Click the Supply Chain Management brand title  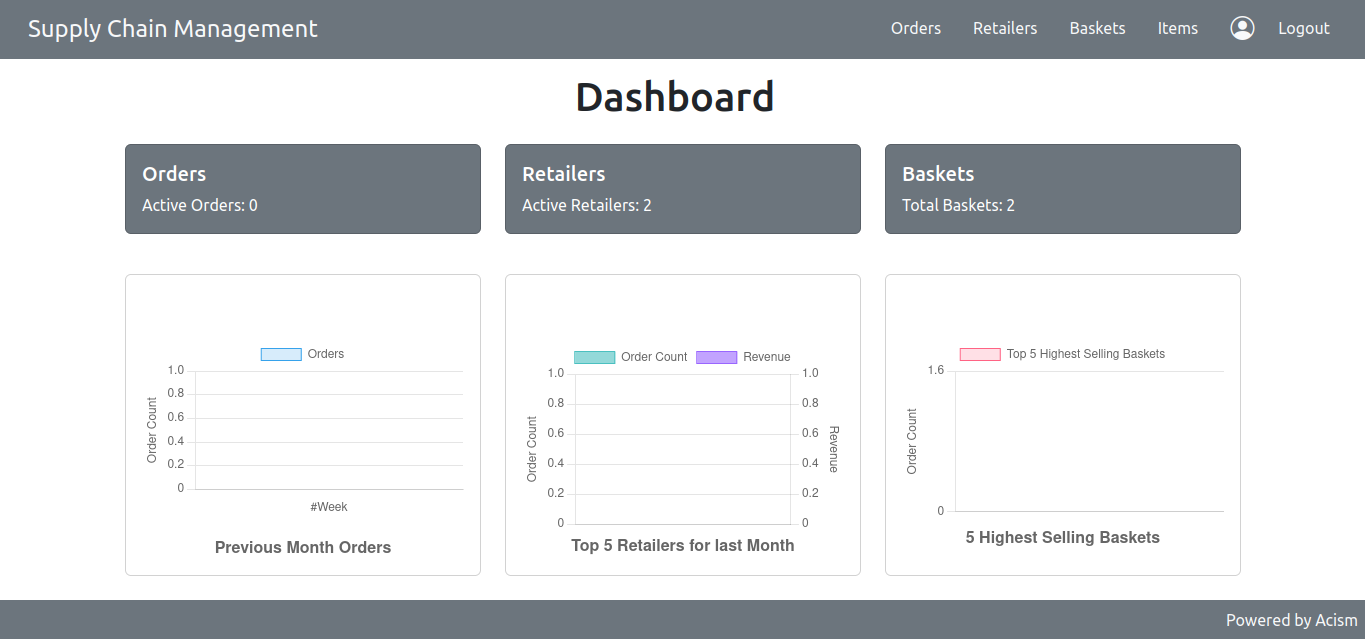click(173, 29)
